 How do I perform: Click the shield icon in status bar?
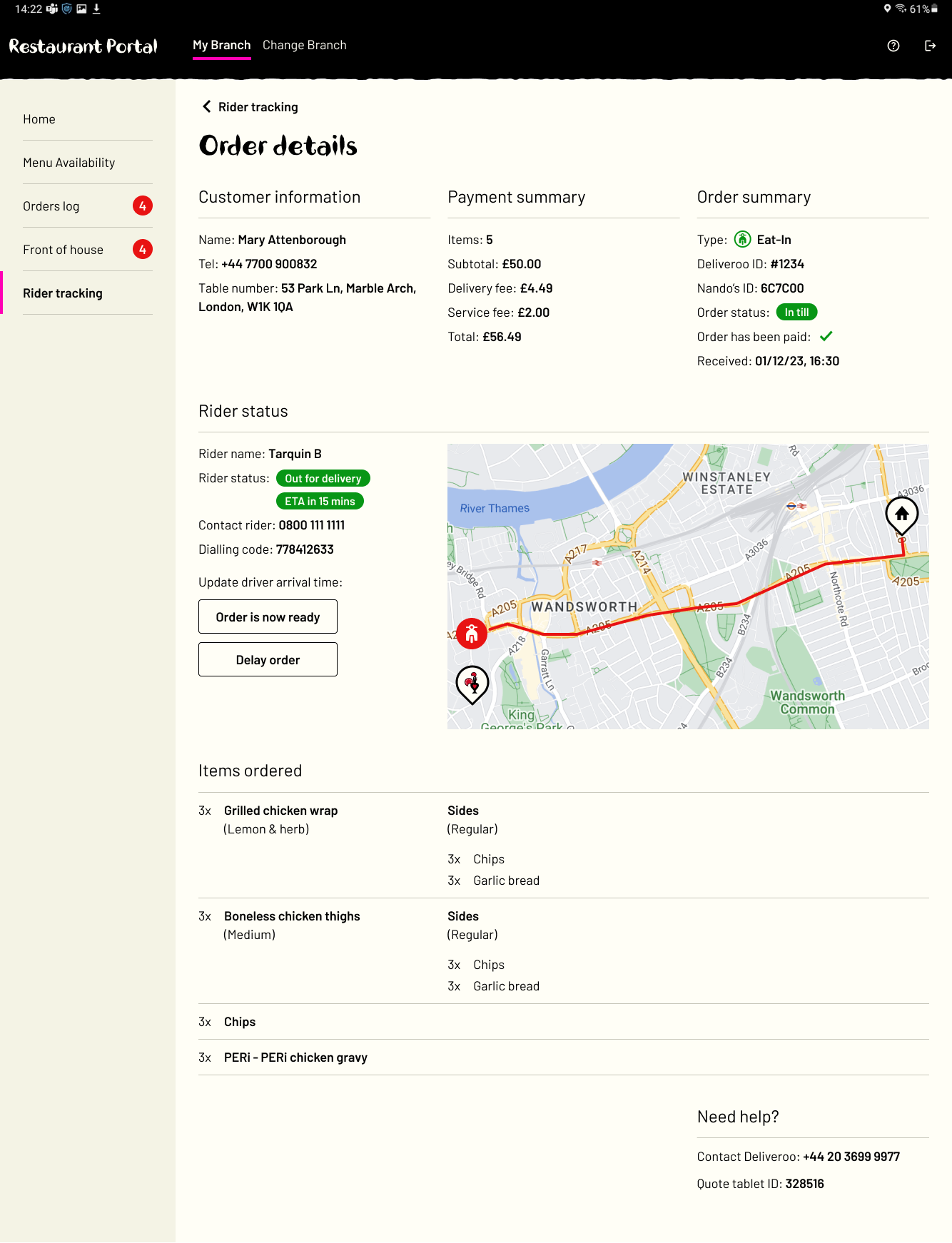click(67, 9)
